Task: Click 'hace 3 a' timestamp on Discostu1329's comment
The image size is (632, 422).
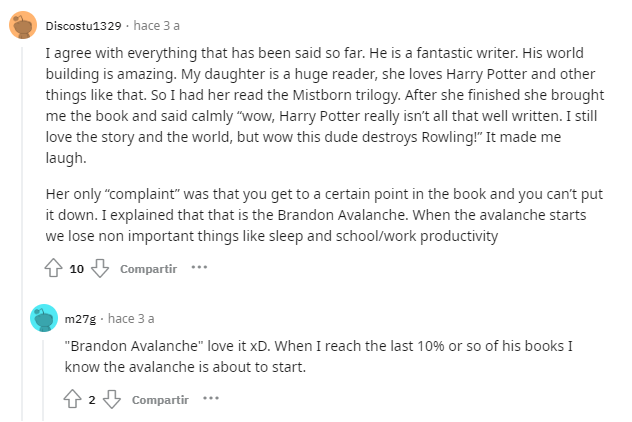Action: pyautogui.click(x=154, y=24)
